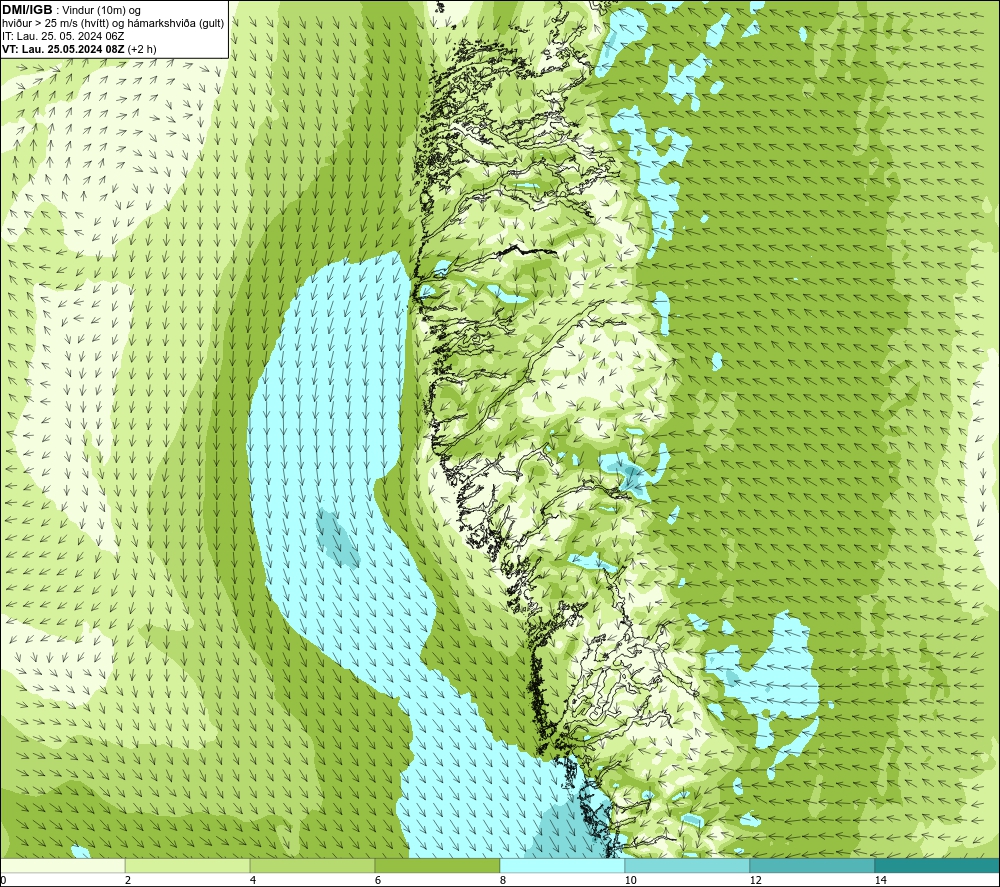1000x887 pixels.
Task: Click the 0–2 m/s palest color band
Action: 62,865
